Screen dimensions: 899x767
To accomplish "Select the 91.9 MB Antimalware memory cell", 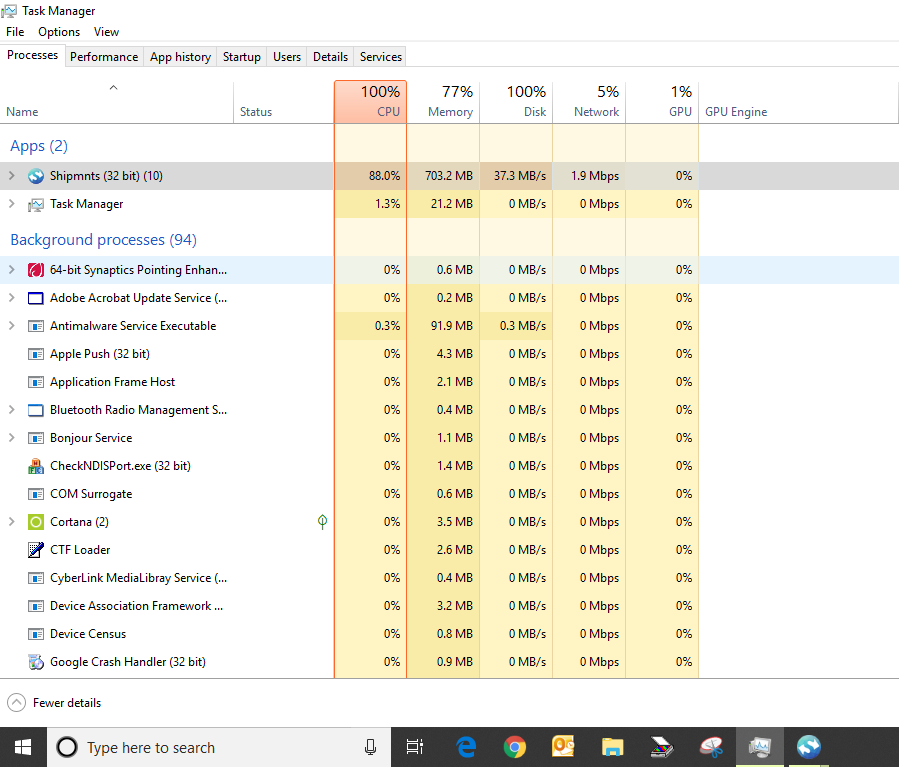I will pyautogui.click(x=443, y=326).
